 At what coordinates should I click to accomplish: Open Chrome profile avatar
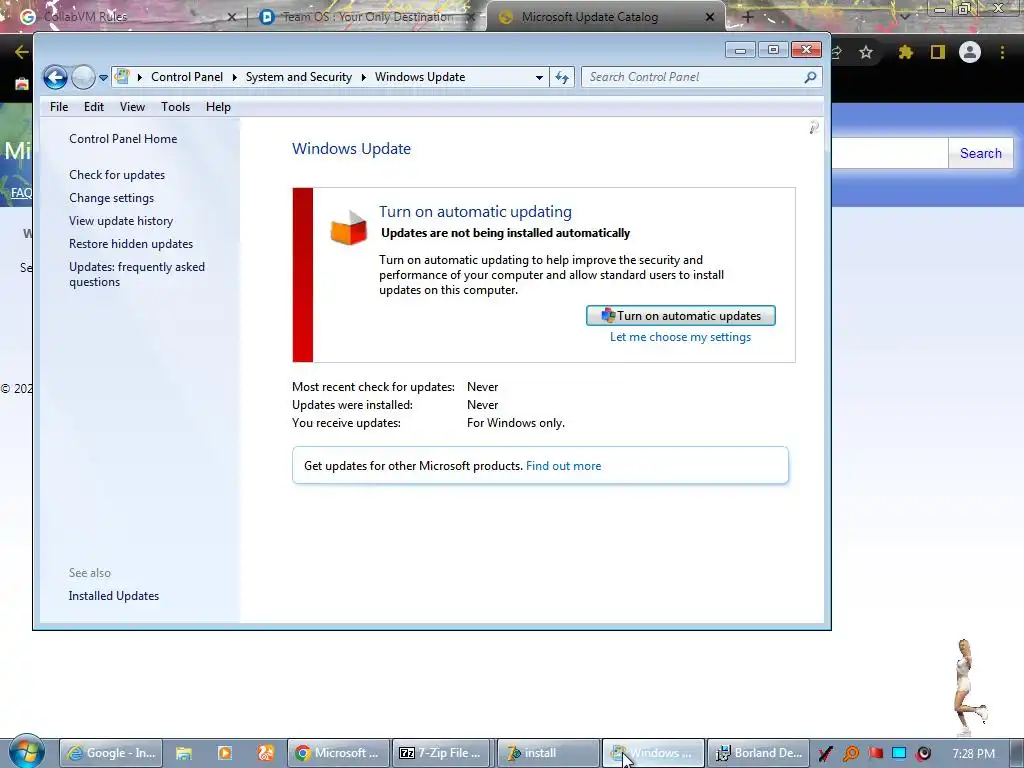(970, 52)
